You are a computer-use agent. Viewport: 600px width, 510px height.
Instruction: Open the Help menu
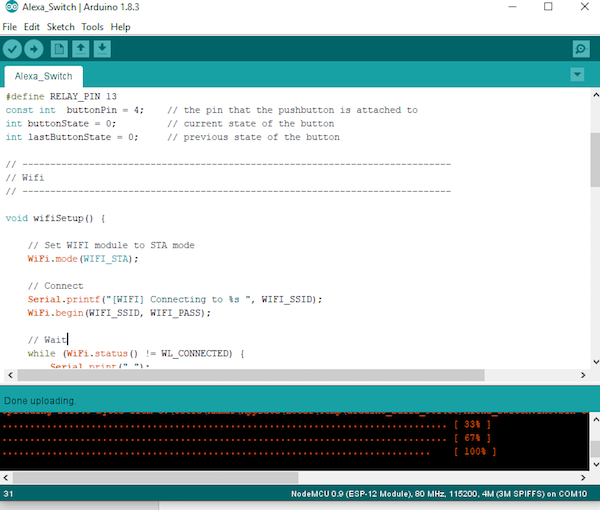(x=120, y=27)
